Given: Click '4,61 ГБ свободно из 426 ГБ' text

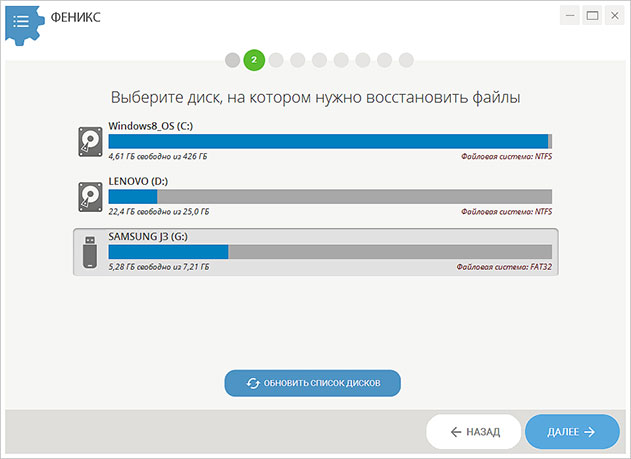Looking at the screenshot, I should [x=158, y=156].
